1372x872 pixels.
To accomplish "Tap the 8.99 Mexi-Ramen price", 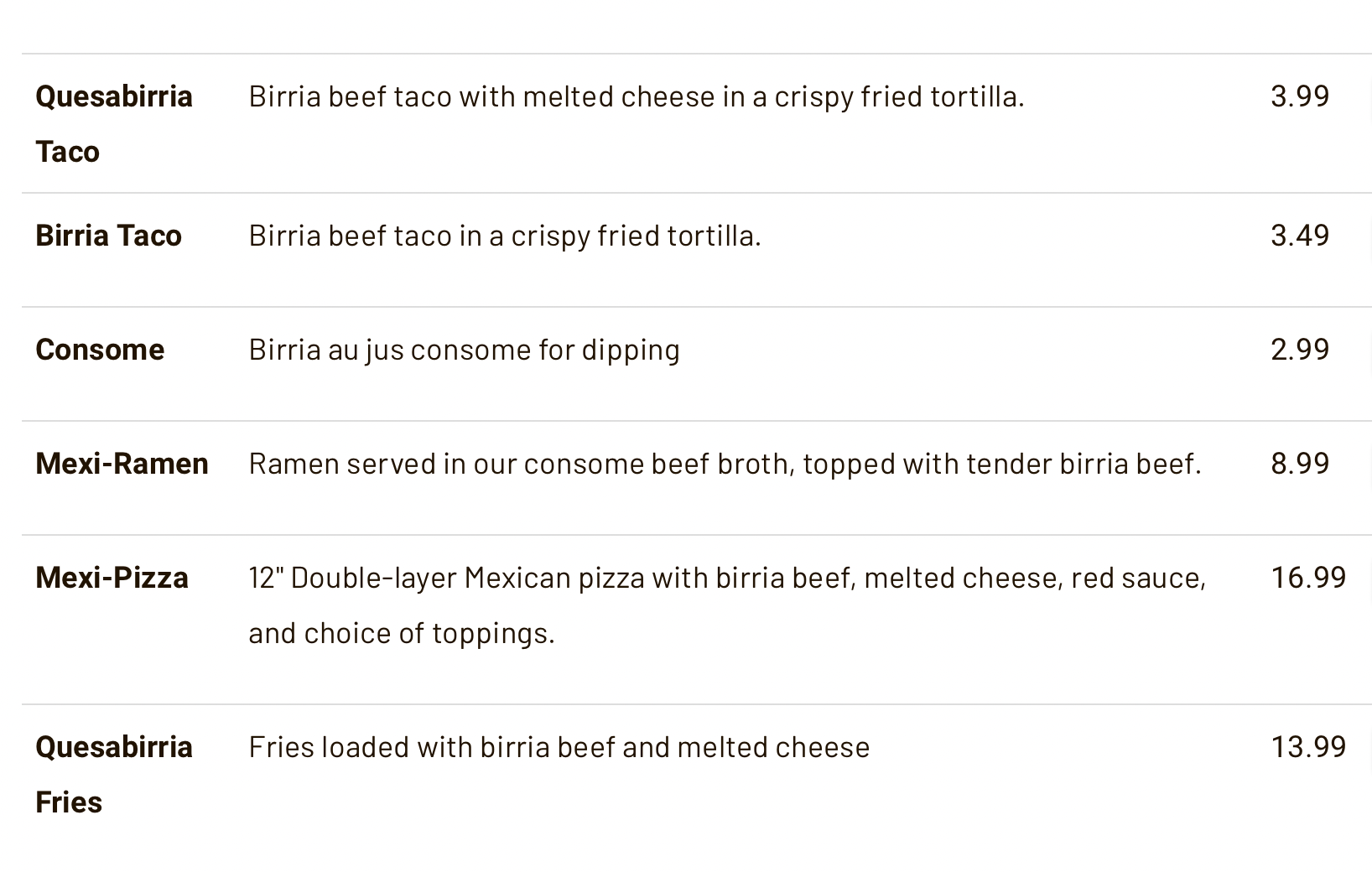I will click(x=1299, y=464).
